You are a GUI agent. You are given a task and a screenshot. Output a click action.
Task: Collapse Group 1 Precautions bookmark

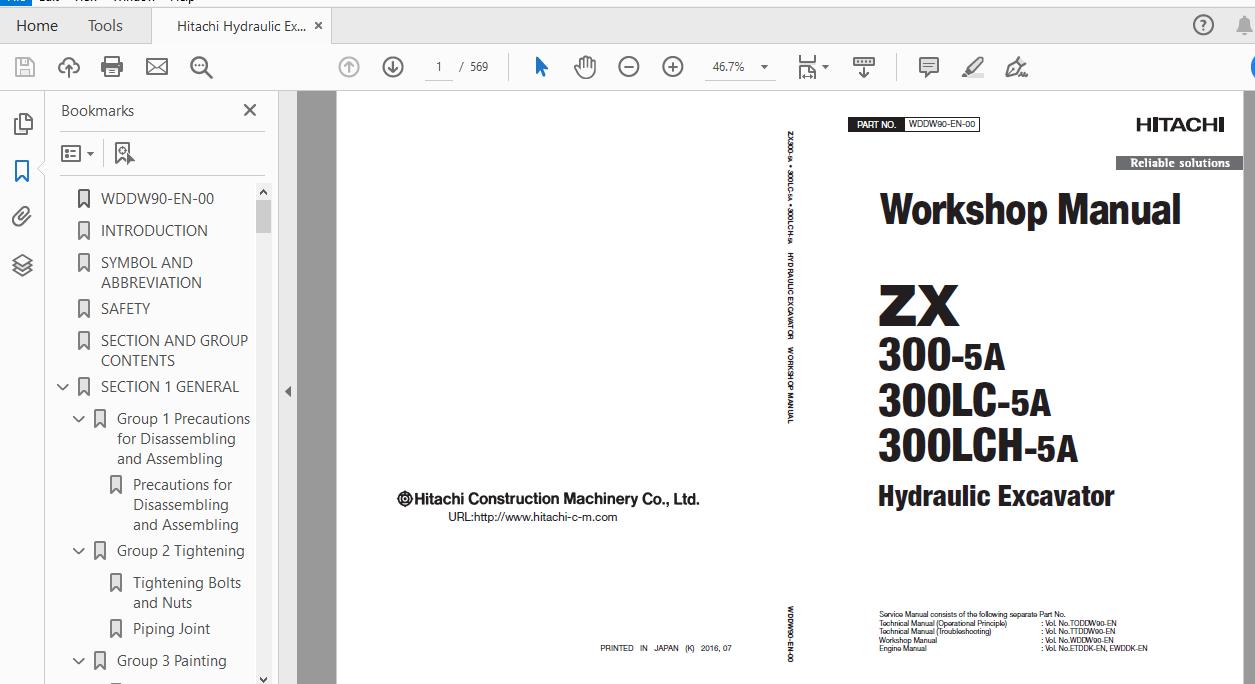click(x=79, y=419)
